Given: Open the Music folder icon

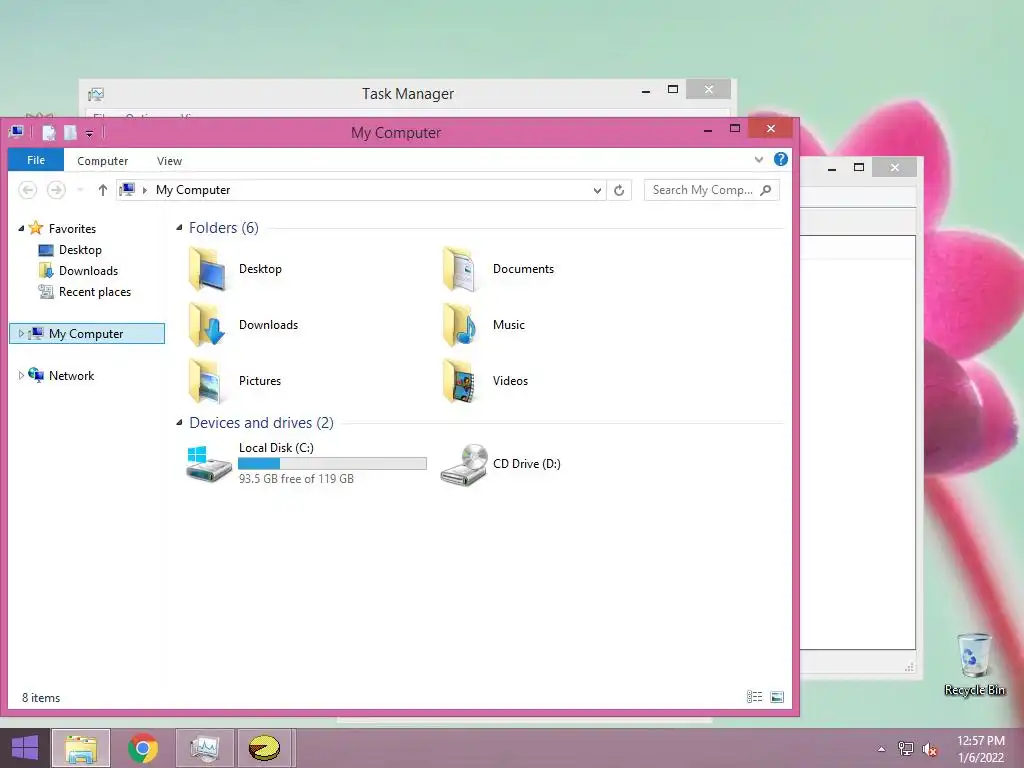Looking at the screenshot, I should pyautogui.click(x=461, y=325).
